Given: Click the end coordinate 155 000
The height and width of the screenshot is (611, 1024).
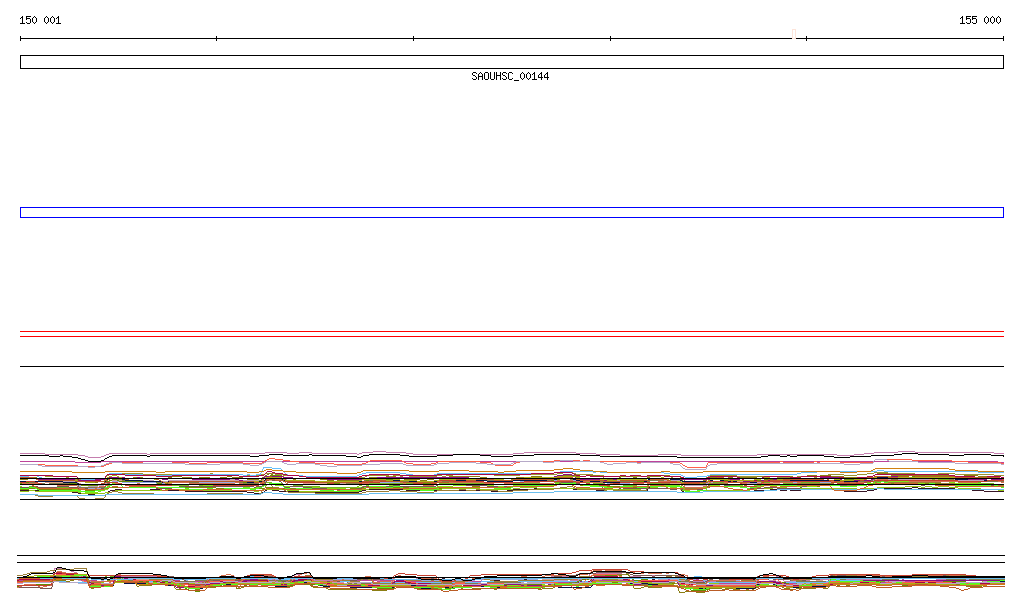Looking at the screenshot, I should 980,20.
